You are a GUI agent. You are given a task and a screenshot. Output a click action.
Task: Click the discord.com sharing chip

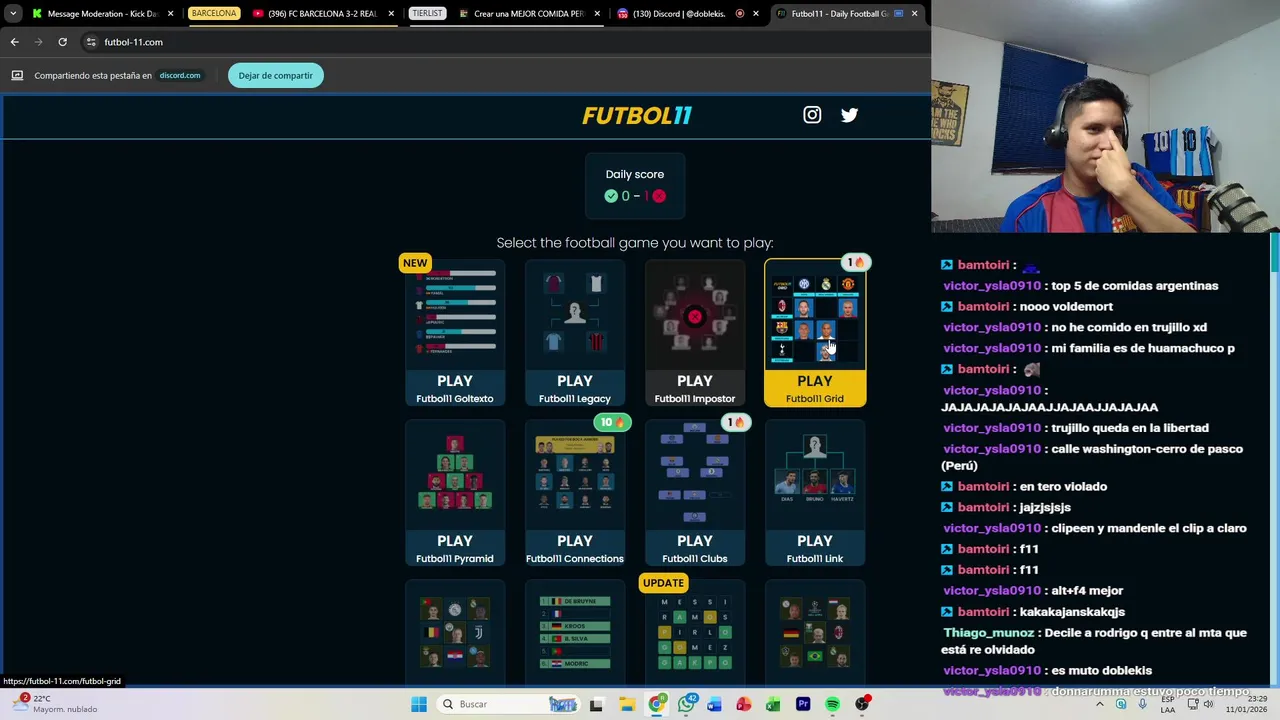pos(180,75)
